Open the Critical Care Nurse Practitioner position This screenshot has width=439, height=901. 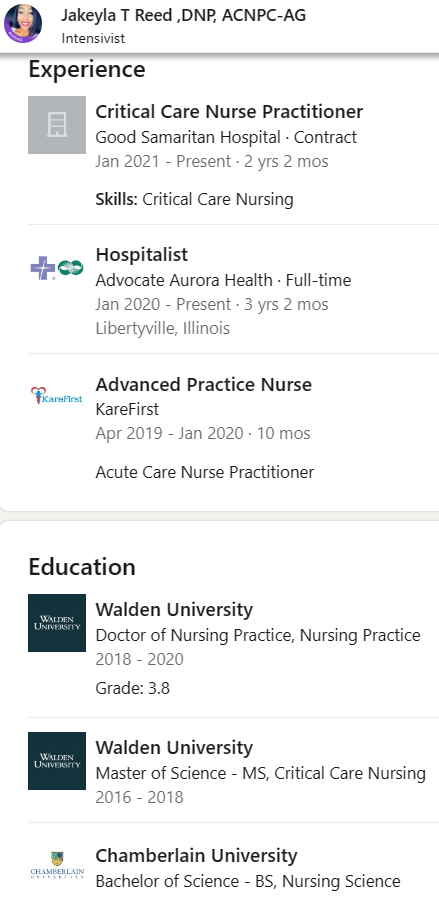[x=229, y=111]
